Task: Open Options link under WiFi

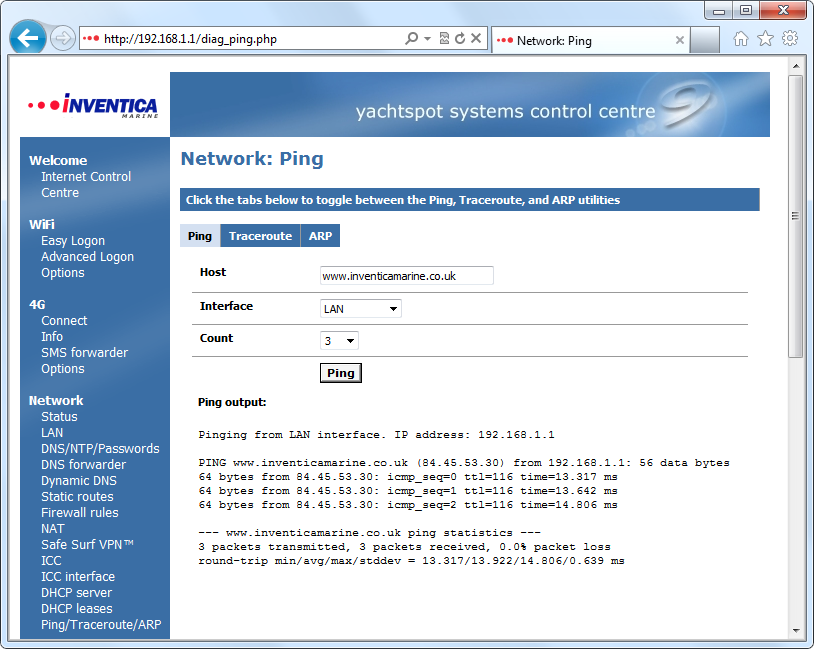Action: tap(63, 273)
